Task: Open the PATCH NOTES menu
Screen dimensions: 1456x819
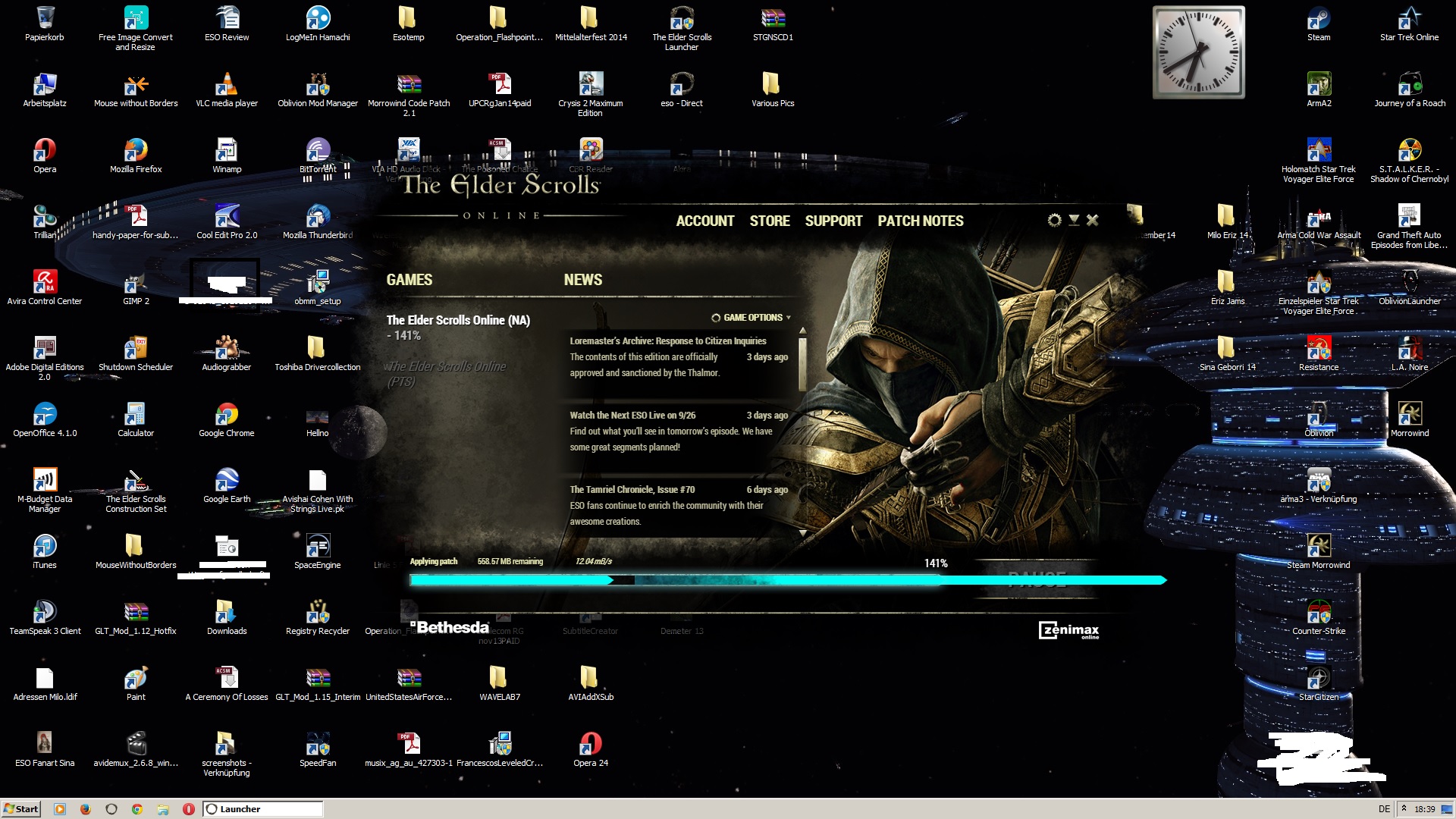Action: (920, 221)
